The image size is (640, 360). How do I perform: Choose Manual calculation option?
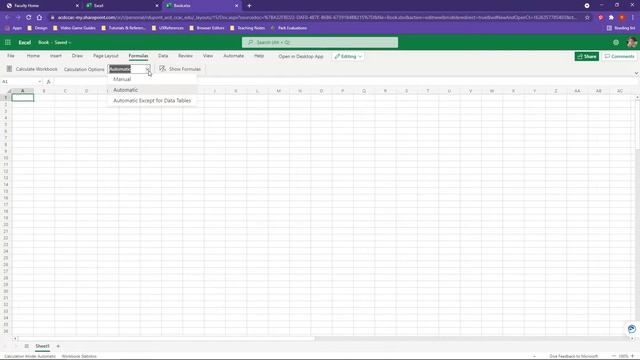[152, 79]
